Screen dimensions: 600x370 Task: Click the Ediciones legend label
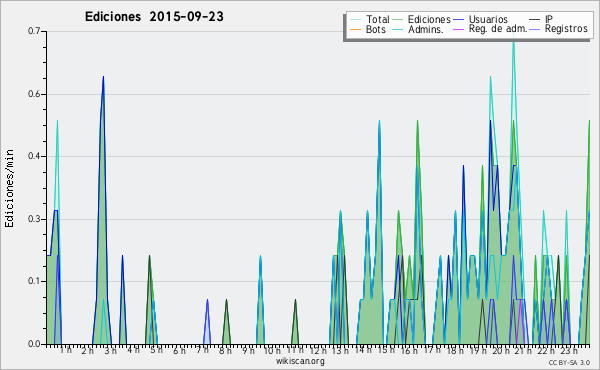point(429,19)
